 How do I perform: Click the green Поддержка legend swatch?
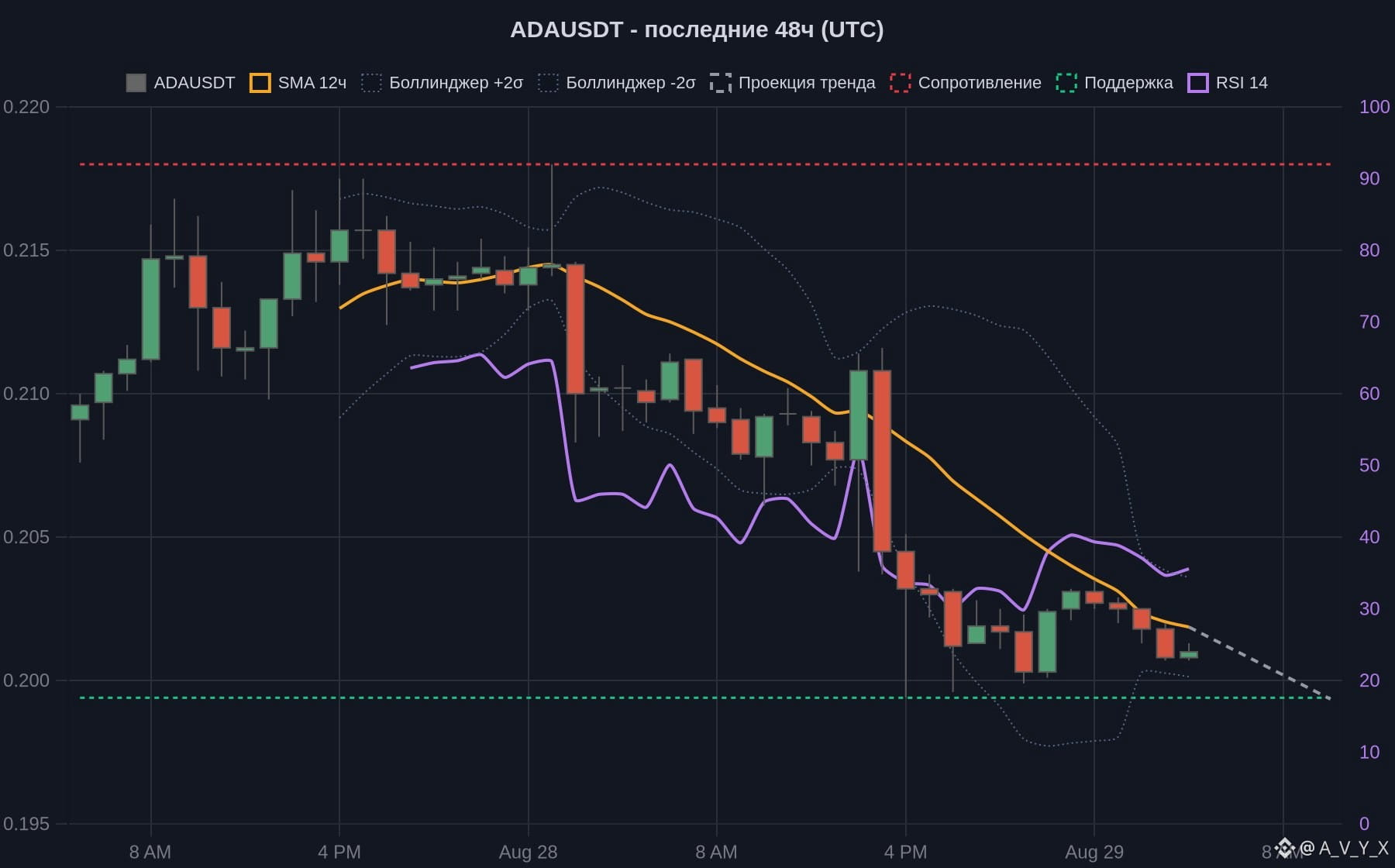pyautogui.click(x=1066, y=83)
